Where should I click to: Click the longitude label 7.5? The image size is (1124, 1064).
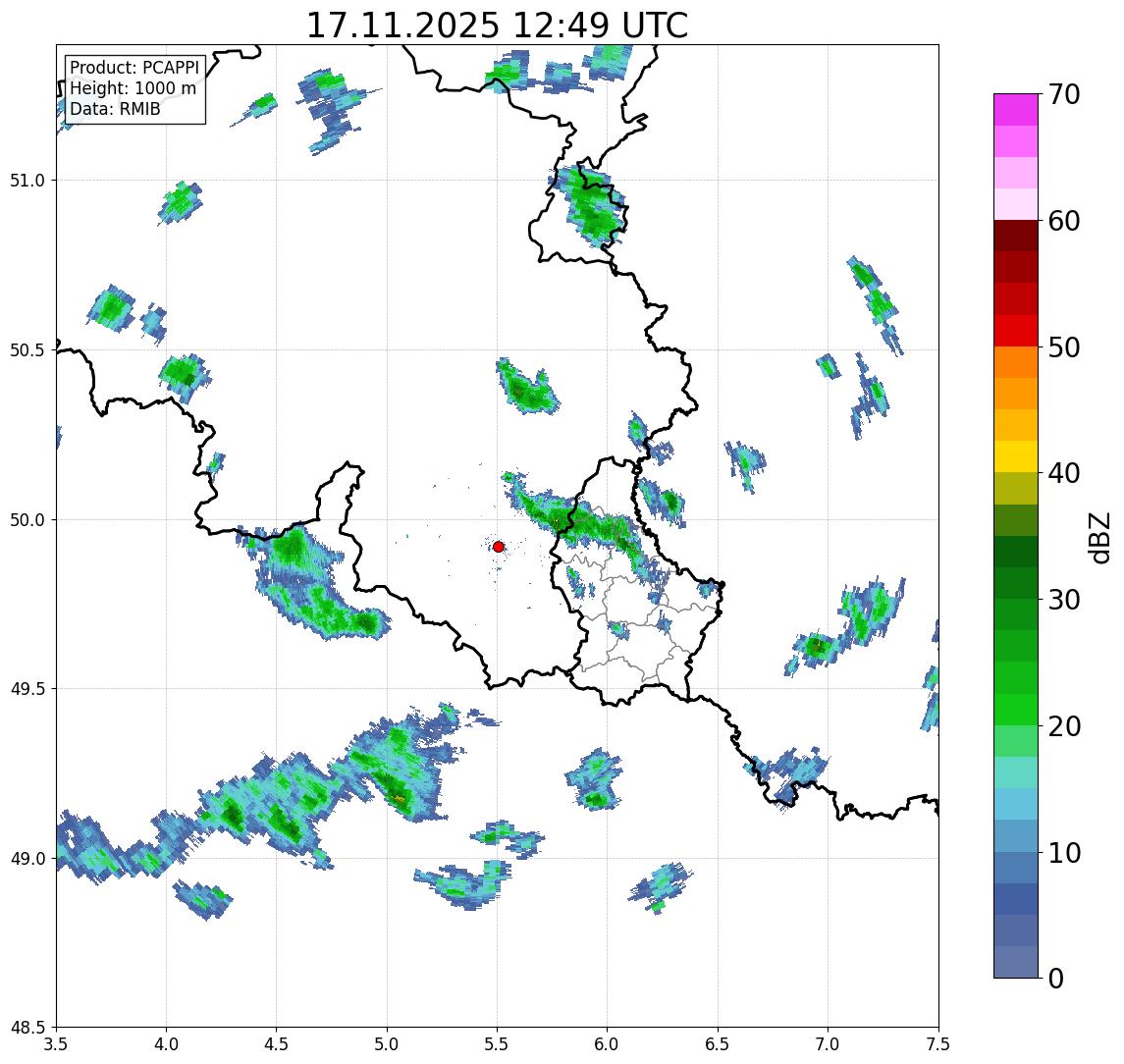coord(938,1044)
